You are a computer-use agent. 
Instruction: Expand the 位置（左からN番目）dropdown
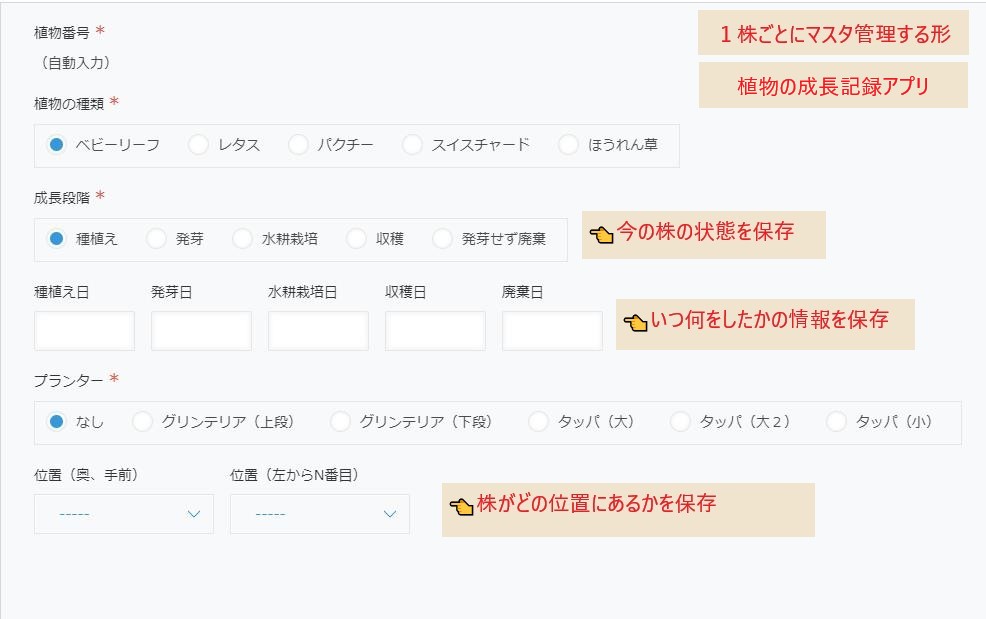pyautogui.click(x=320, y=514)
